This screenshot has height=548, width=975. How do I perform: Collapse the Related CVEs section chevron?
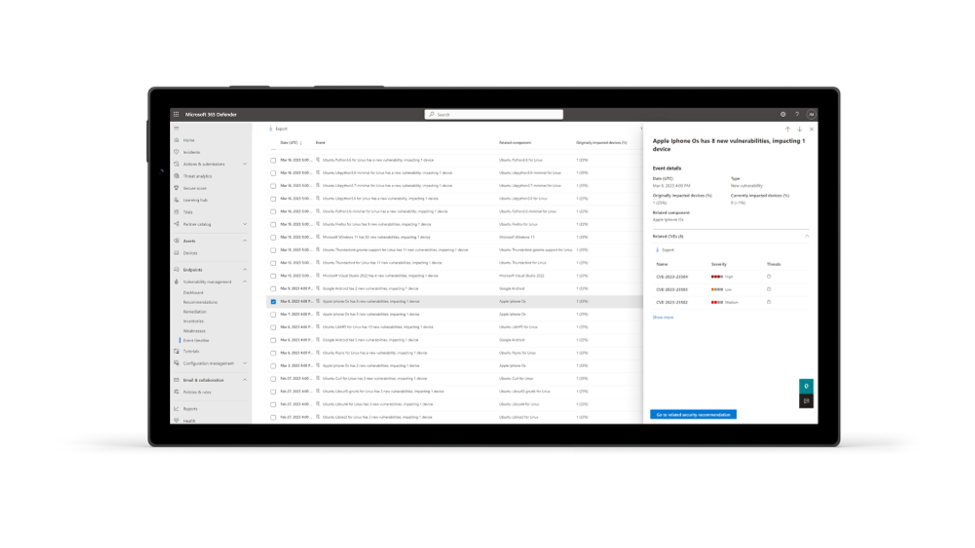click(807, 236)
